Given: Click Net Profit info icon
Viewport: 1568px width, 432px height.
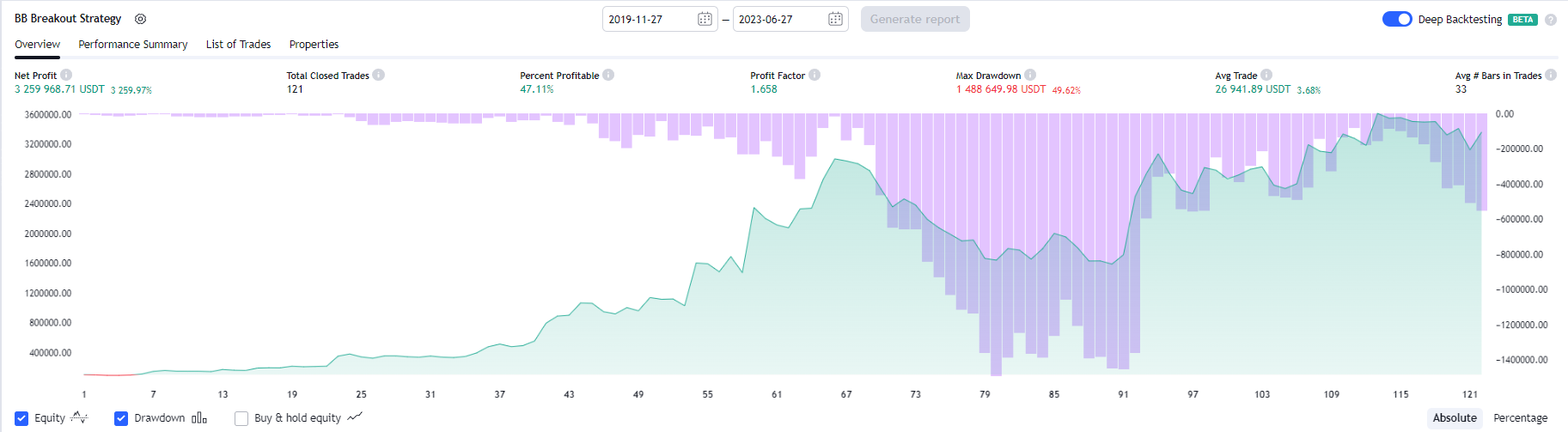Looking at the screenshot, I should 66,75.
